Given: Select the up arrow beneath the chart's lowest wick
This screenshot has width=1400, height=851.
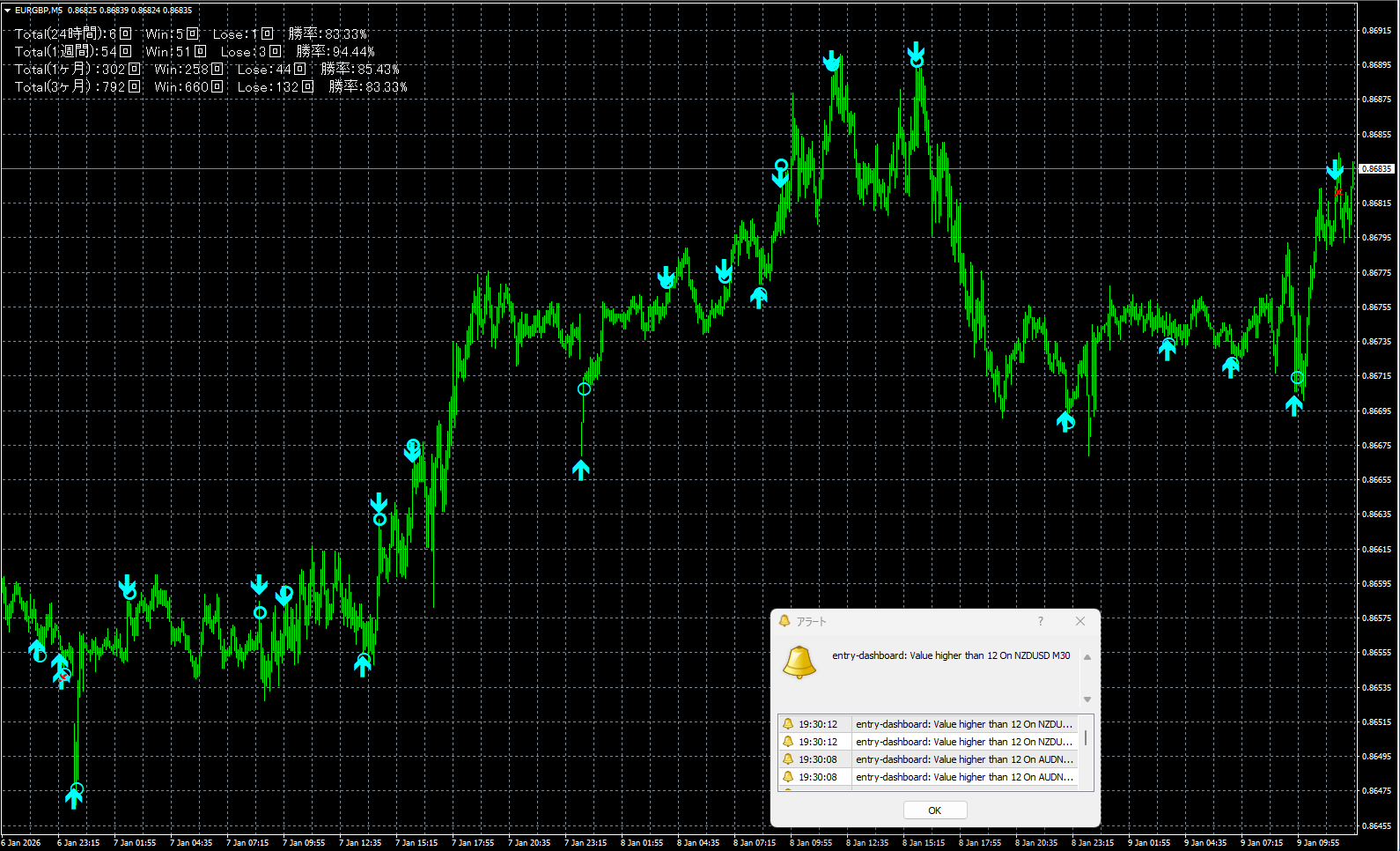Looking at the screenshot, I should click(74, 799).
